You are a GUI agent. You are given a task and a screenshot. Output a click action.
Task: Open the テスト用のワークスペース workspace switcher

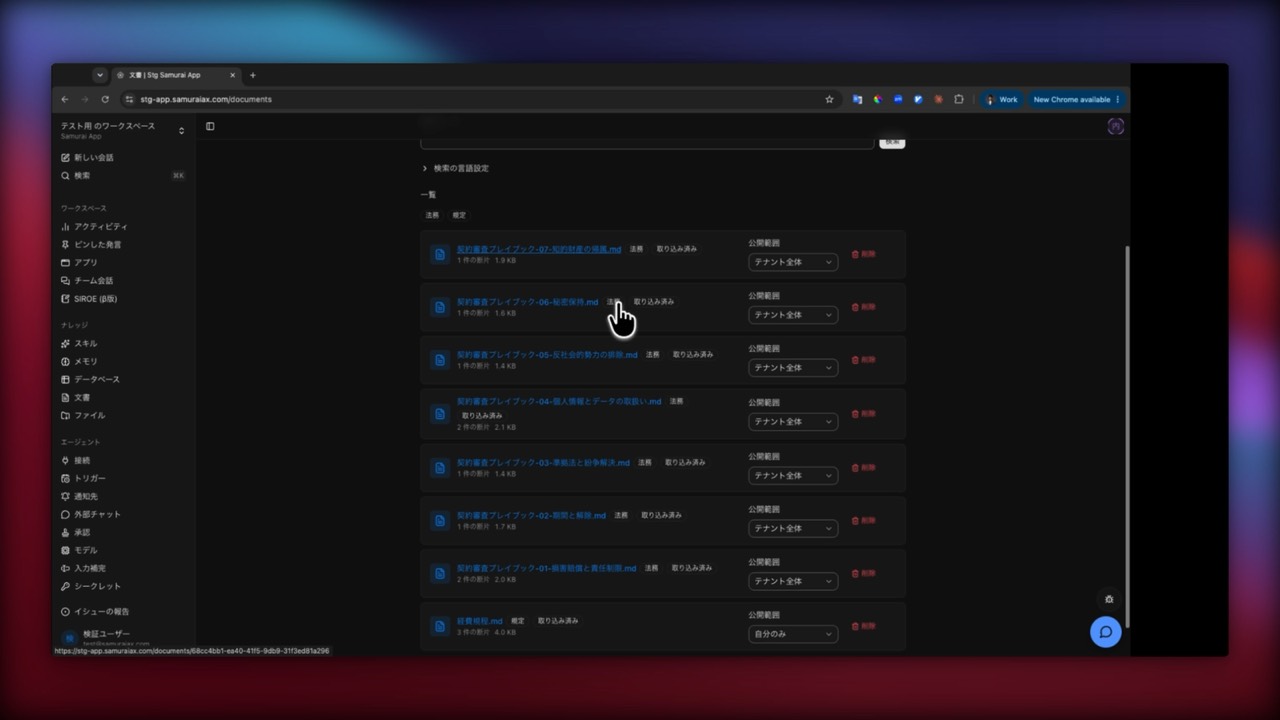(122, 130)
